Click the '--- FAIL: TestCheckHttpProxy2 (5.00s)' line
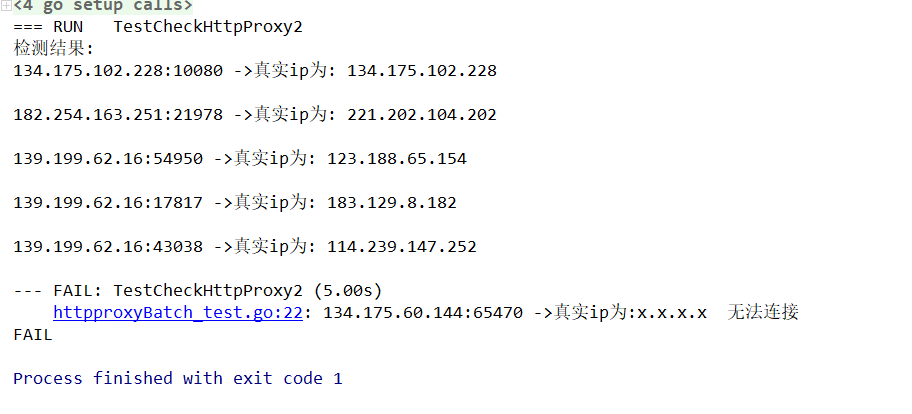This screenshot has height=414, width=912. pyautogui.click(x=198, y=291)
